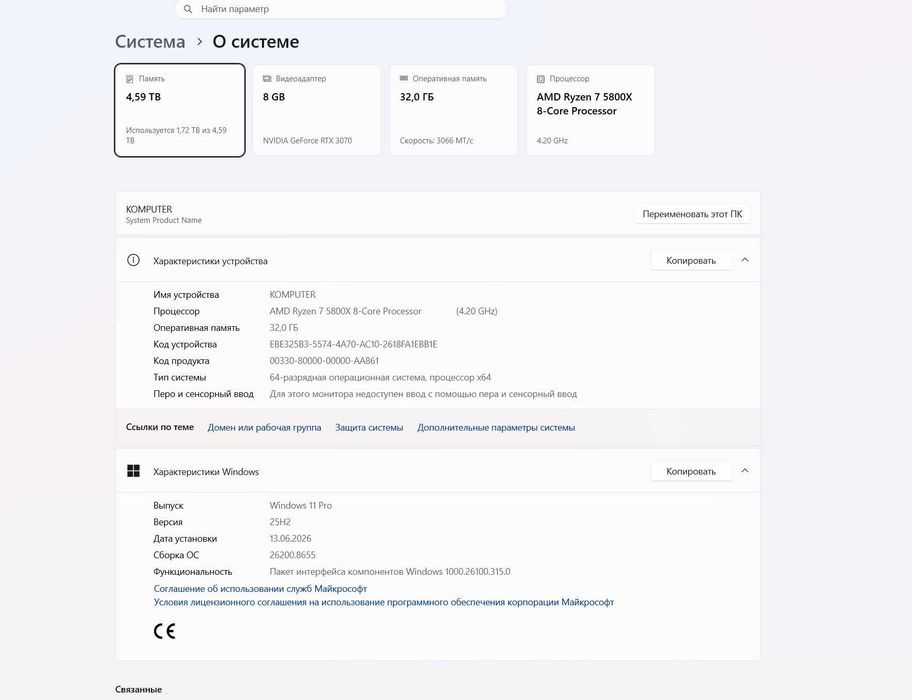Select installation date '13.06.2026'
912x700 pixels.
290,538
